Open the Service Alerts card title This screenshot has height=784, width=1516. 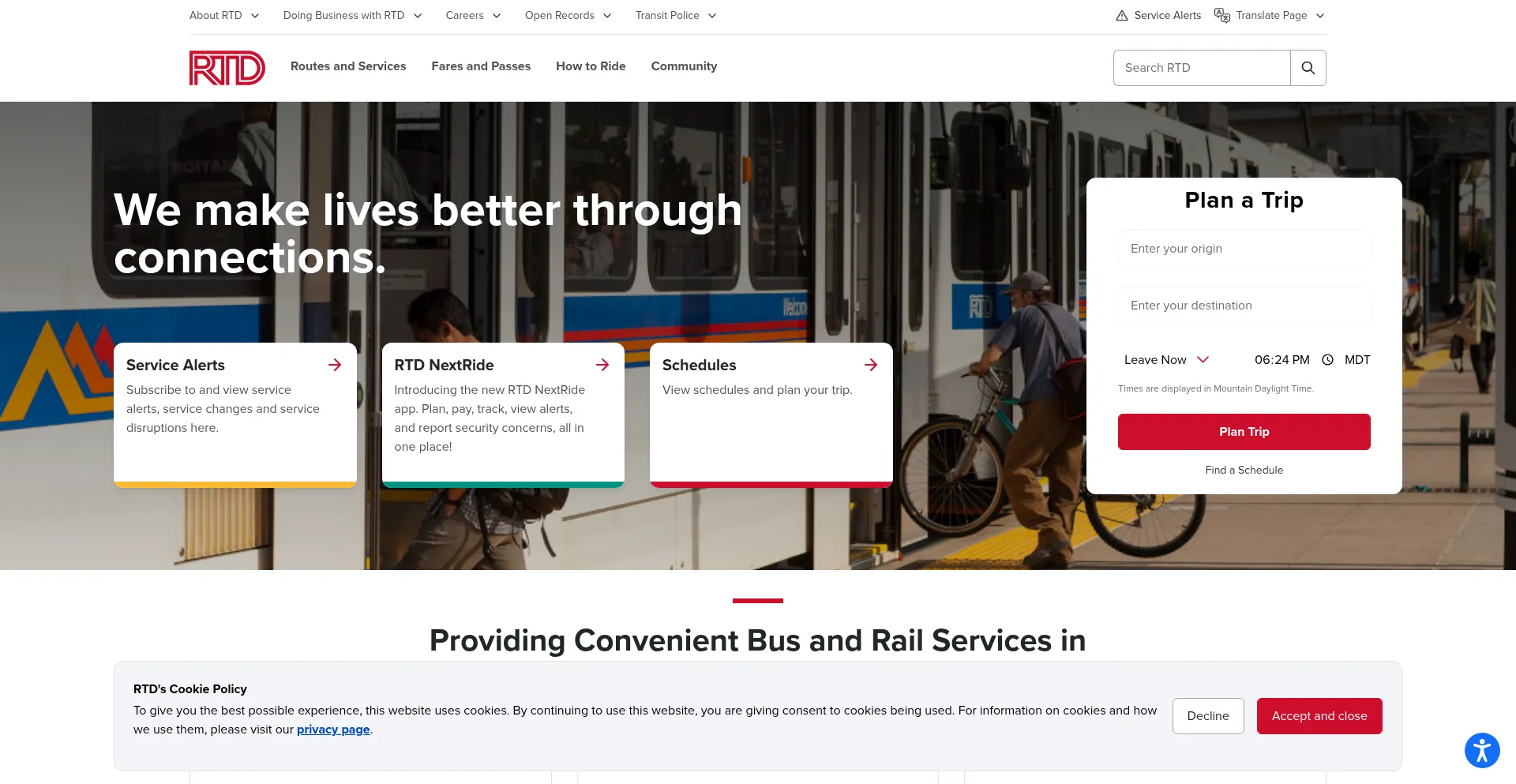tap(175, 365)
